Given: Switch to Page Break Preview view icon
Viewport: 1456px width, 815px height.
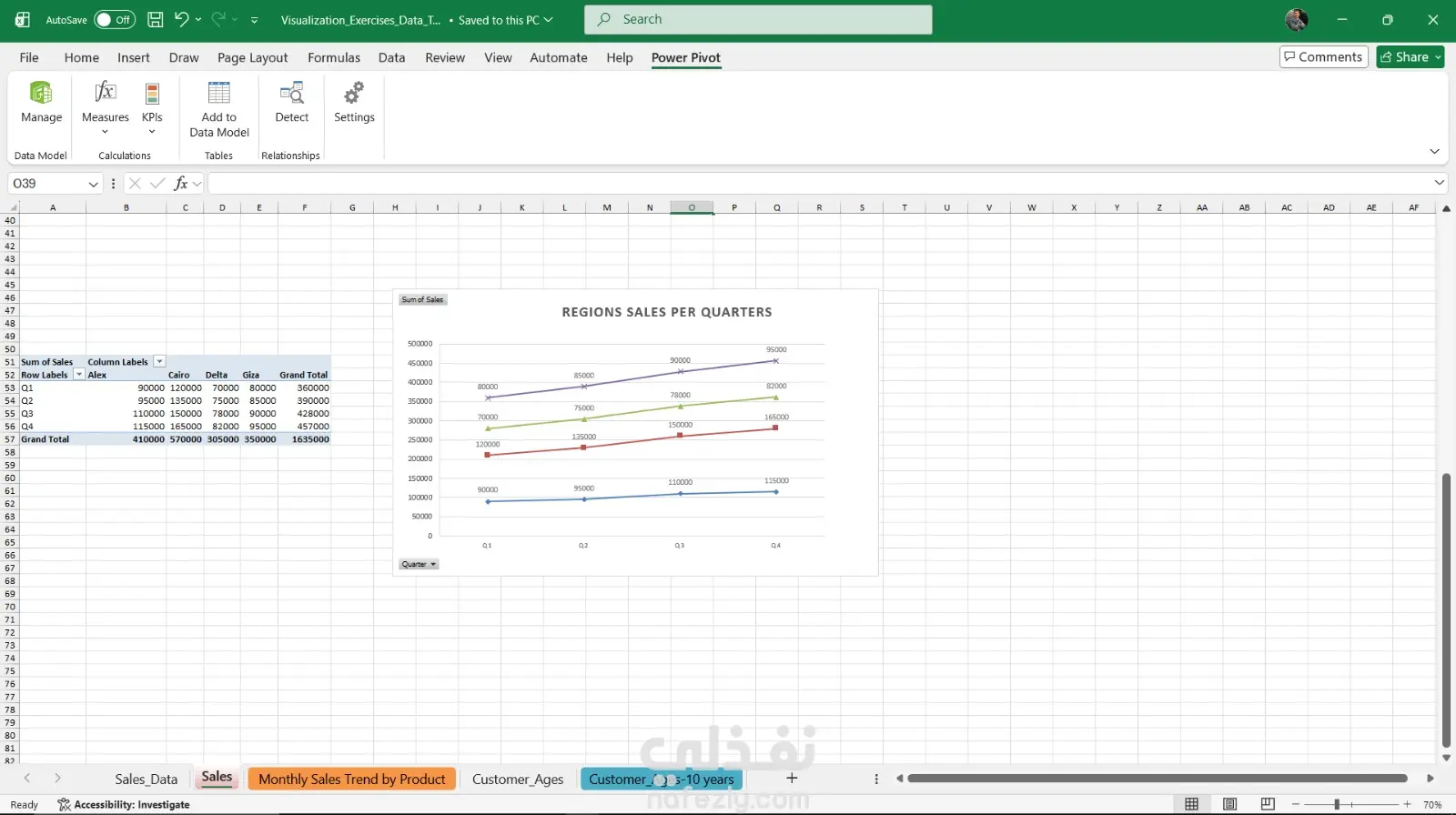Looking at the screenshot, I should coord(1268,804).
